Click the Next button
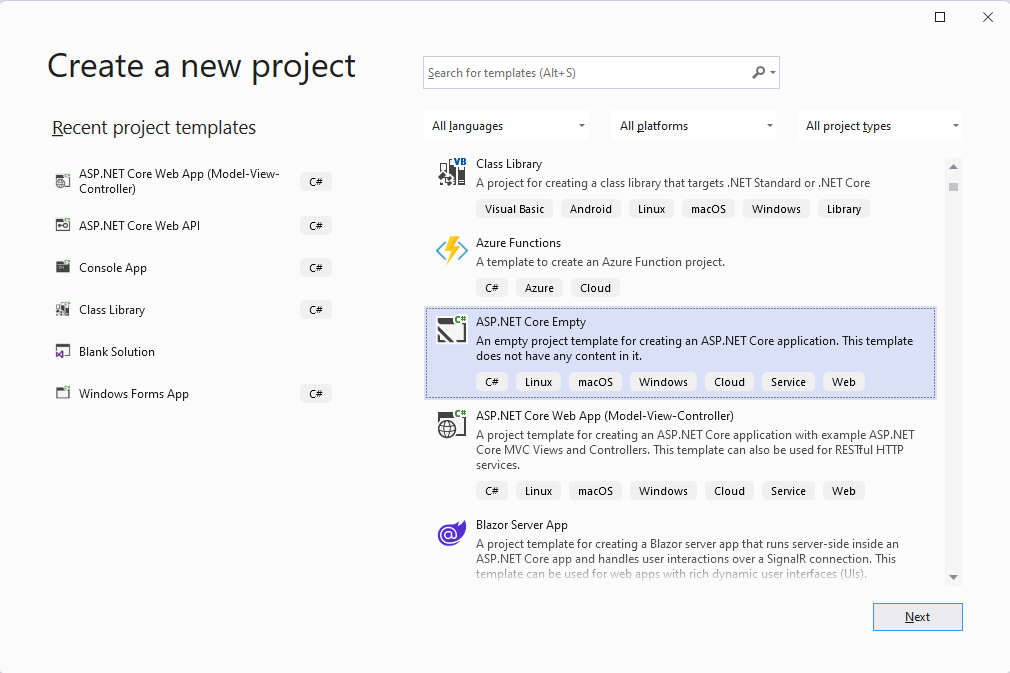The image size is (1010, 673). pos(917,617)
